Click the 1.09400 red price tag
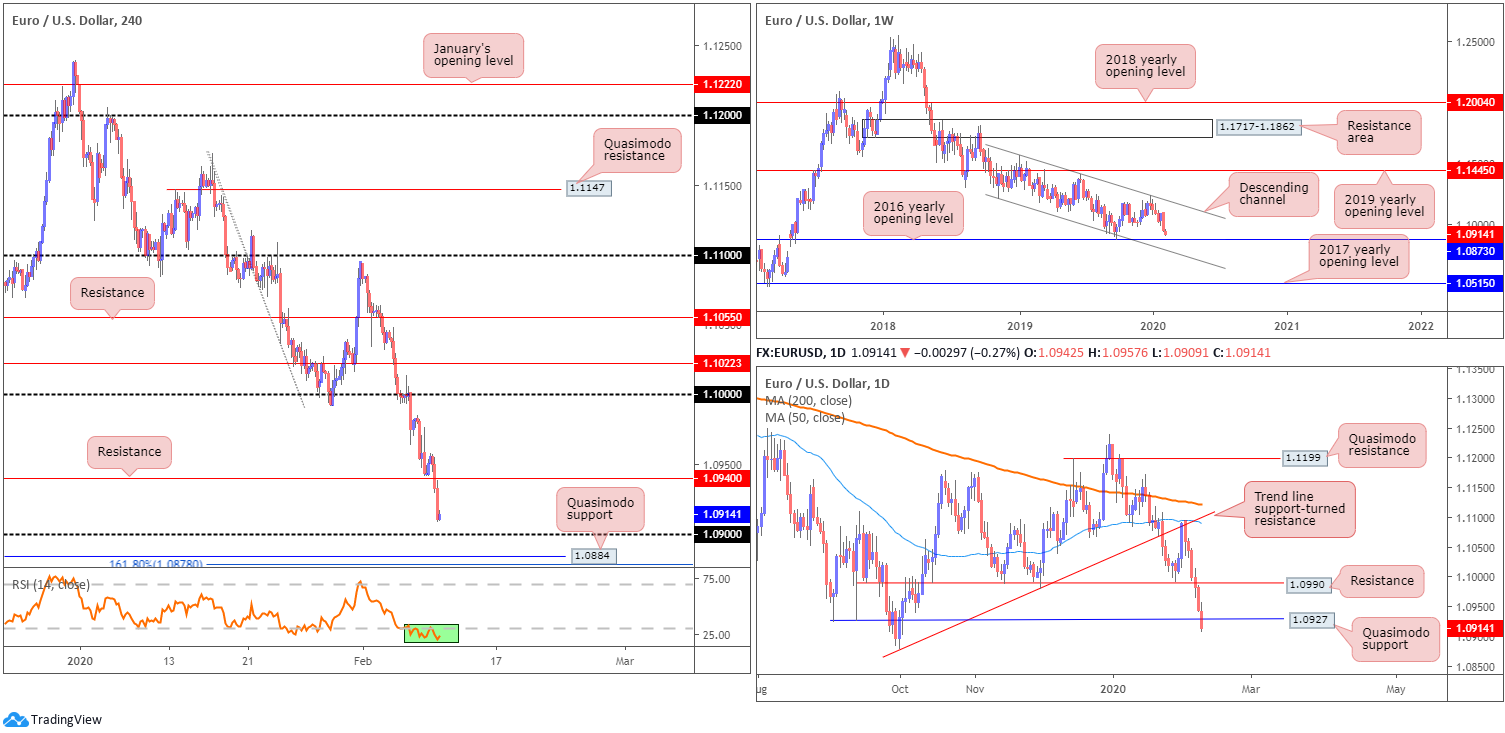Viewport: 1505px width, 733px height. coord(720,479)
